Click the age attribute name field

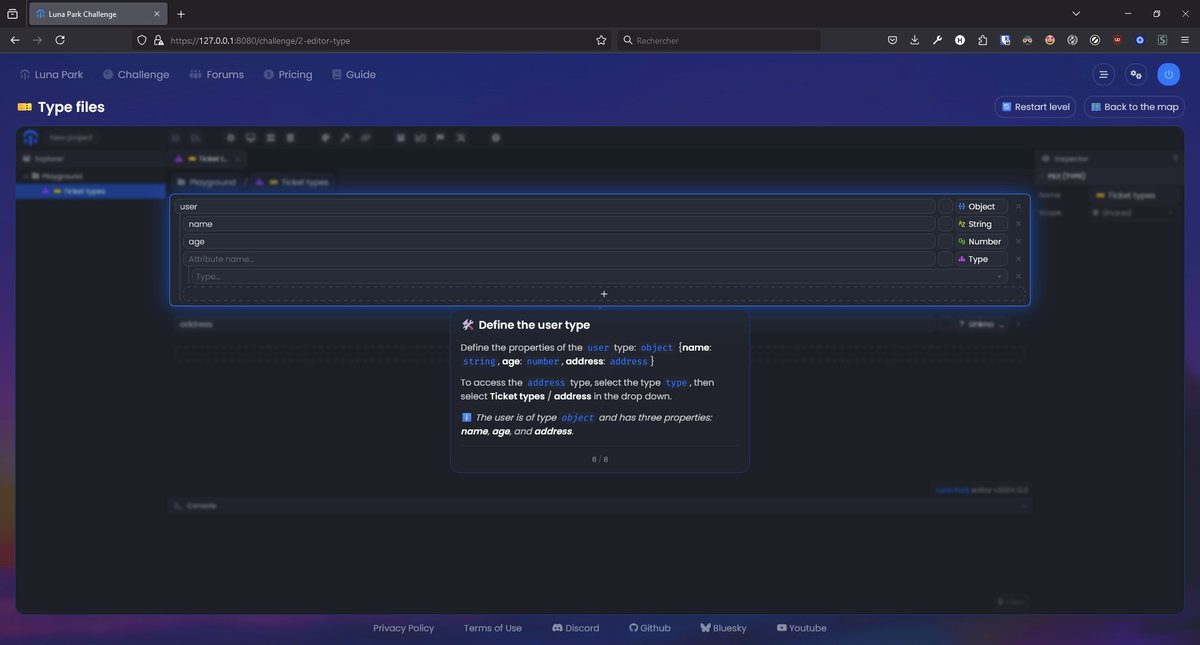[x=559, y=242]
